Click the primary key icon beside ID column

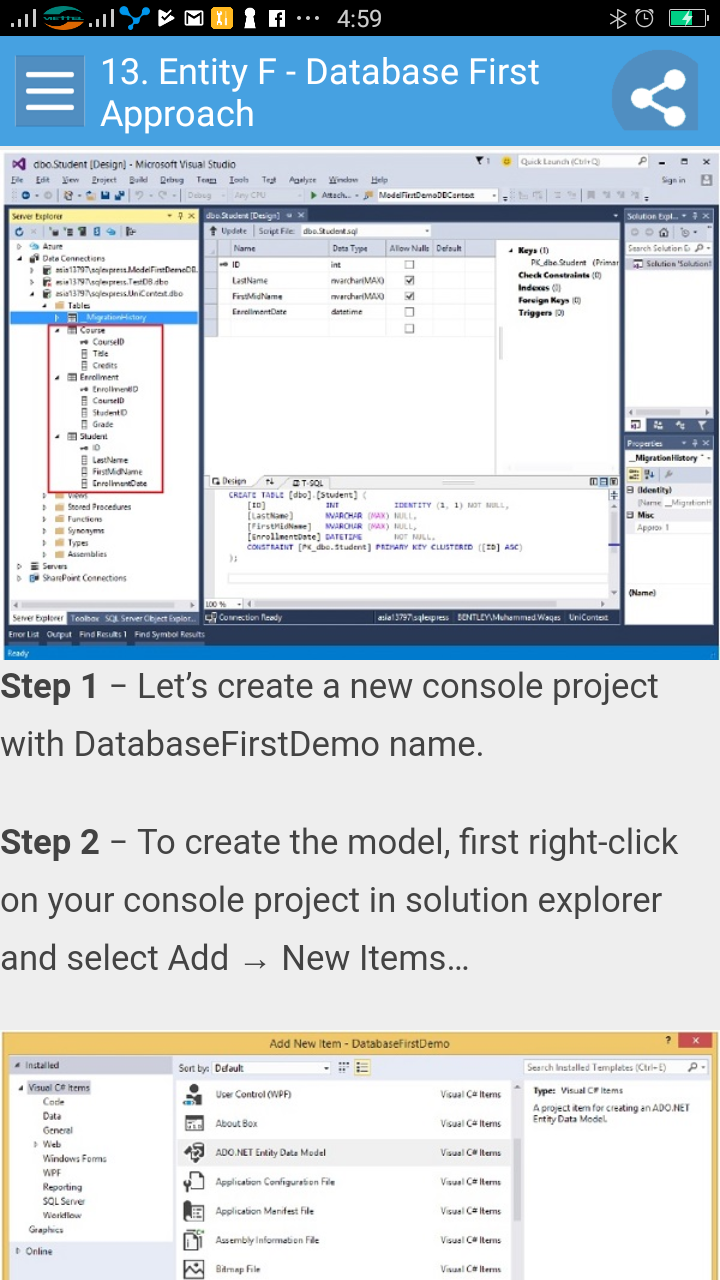223,265
